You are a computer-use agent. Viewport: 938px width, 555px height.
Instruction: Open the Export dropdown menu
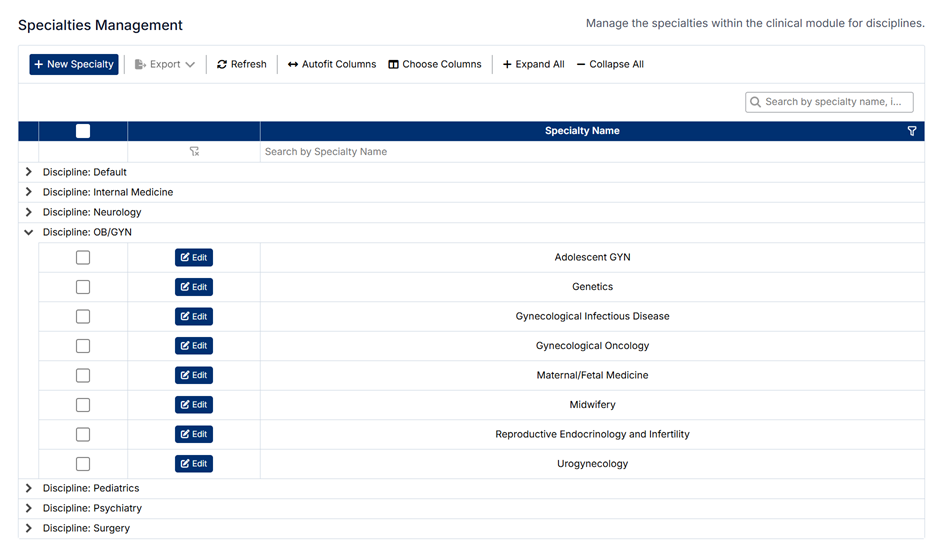click(x=165, y=64)
